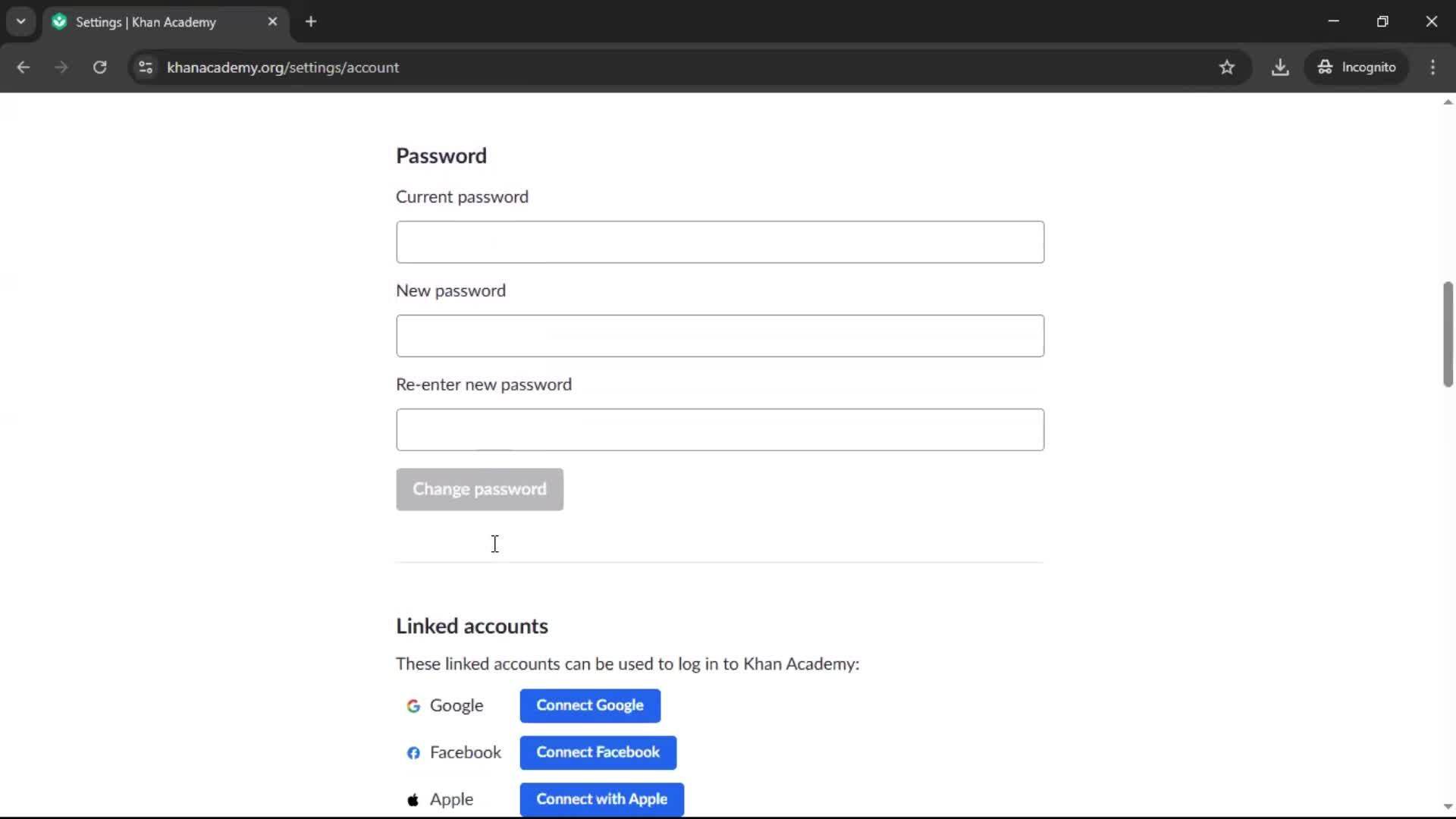Click the 'Re-enter new password' label
The height and width of the screenshot is (819, 1456).
(x=484, y=384)
